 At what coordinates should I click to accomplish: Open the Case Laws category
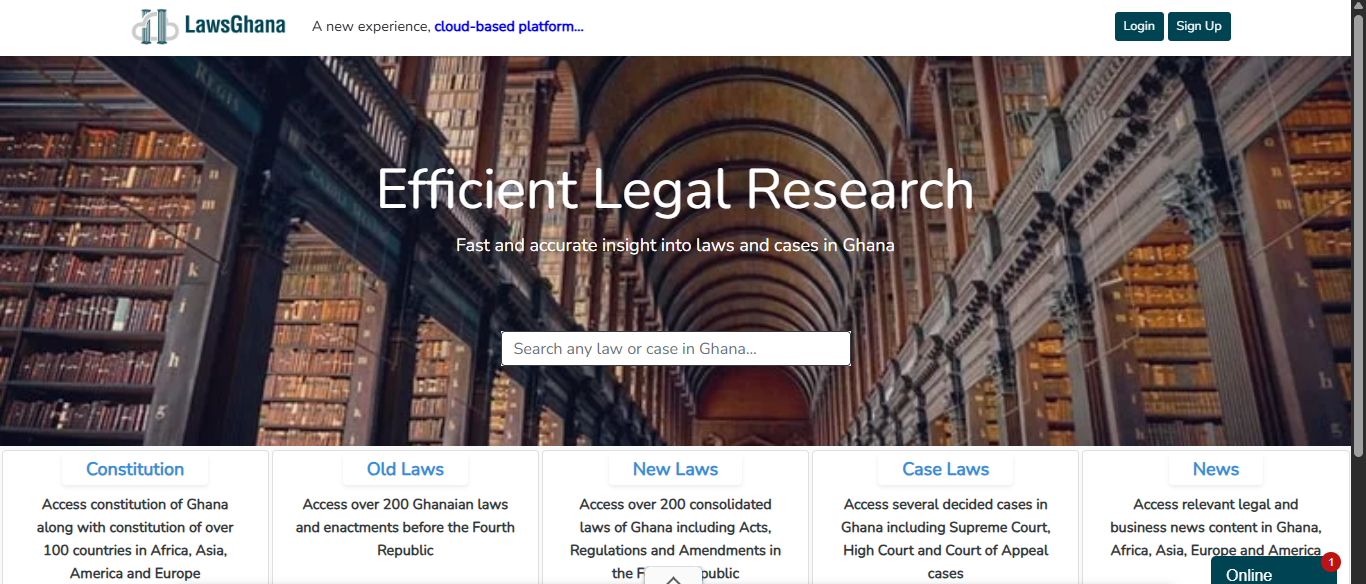[x=945, y=469]
